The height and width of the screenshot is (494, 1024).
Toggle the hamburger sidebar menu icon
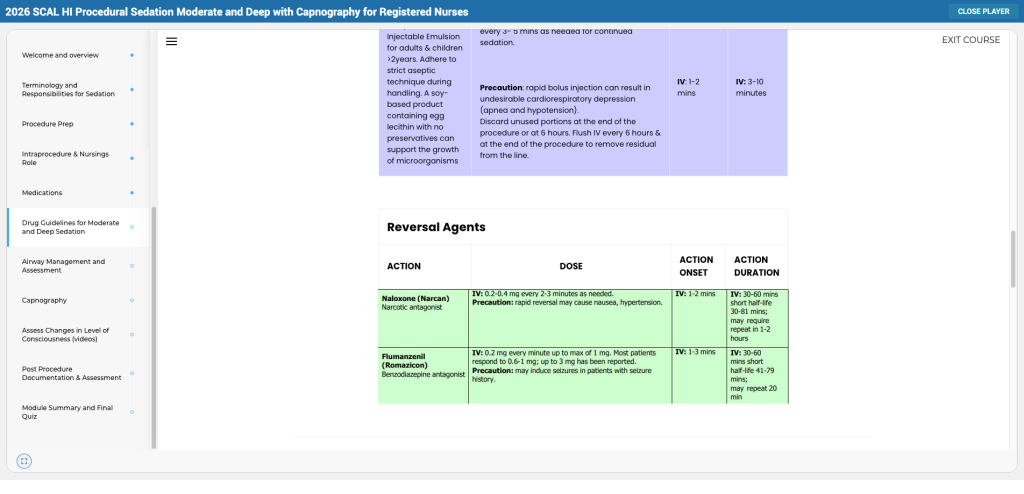pos(171,41)
